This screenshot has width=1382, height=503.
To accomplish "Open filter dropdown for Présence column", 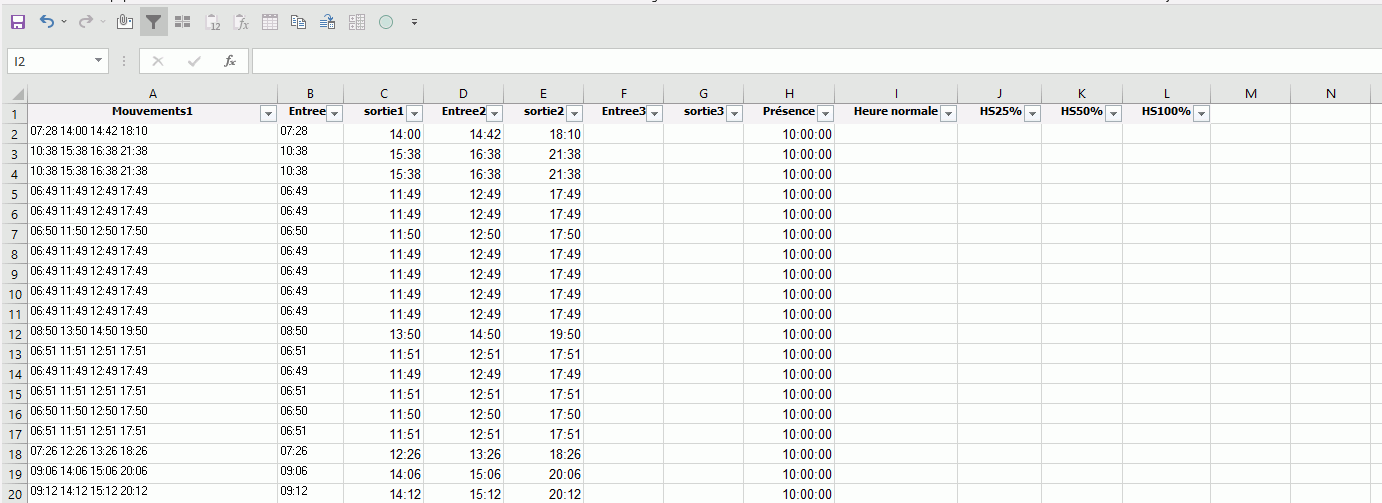I will point(824,113).
